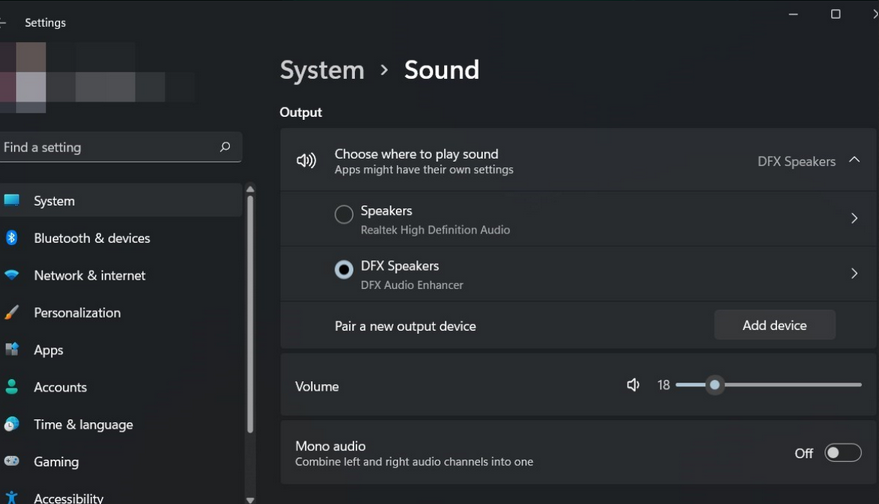Click the Realtek High Definition Audio text
The image size is (879, 504).
coord(435,230)
